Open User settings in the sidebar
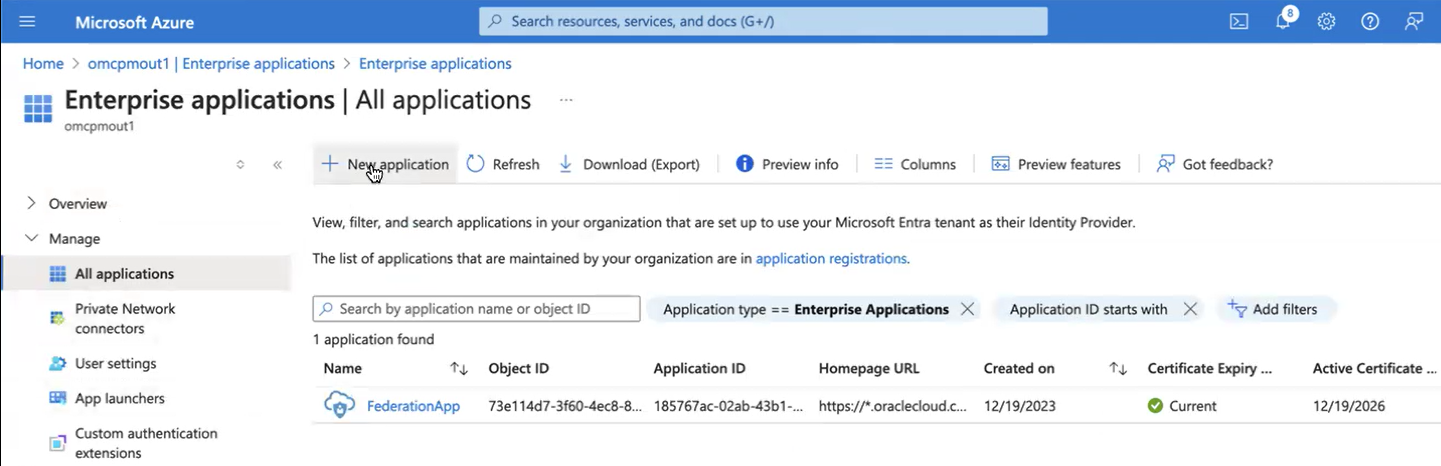This screenshot has width=1441, height=466. click(x=115, y=363)
